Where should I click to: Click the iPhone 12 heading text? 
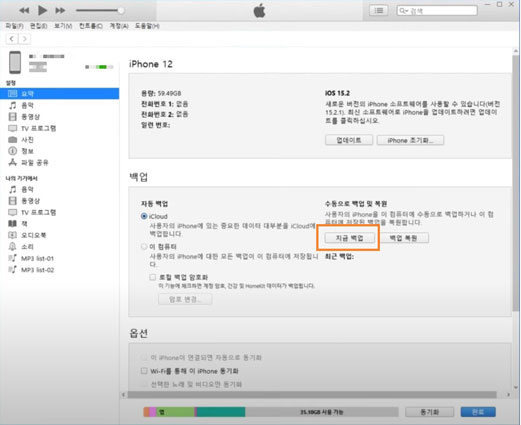tap(151, 64)
